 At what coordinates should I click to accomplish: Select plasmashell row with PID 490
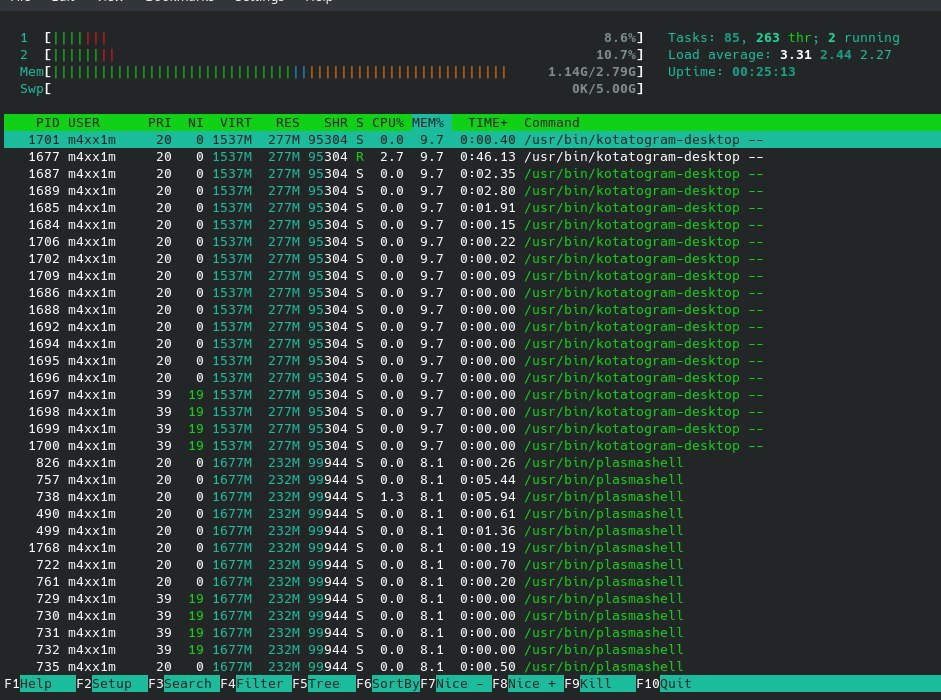coord(472,514)
